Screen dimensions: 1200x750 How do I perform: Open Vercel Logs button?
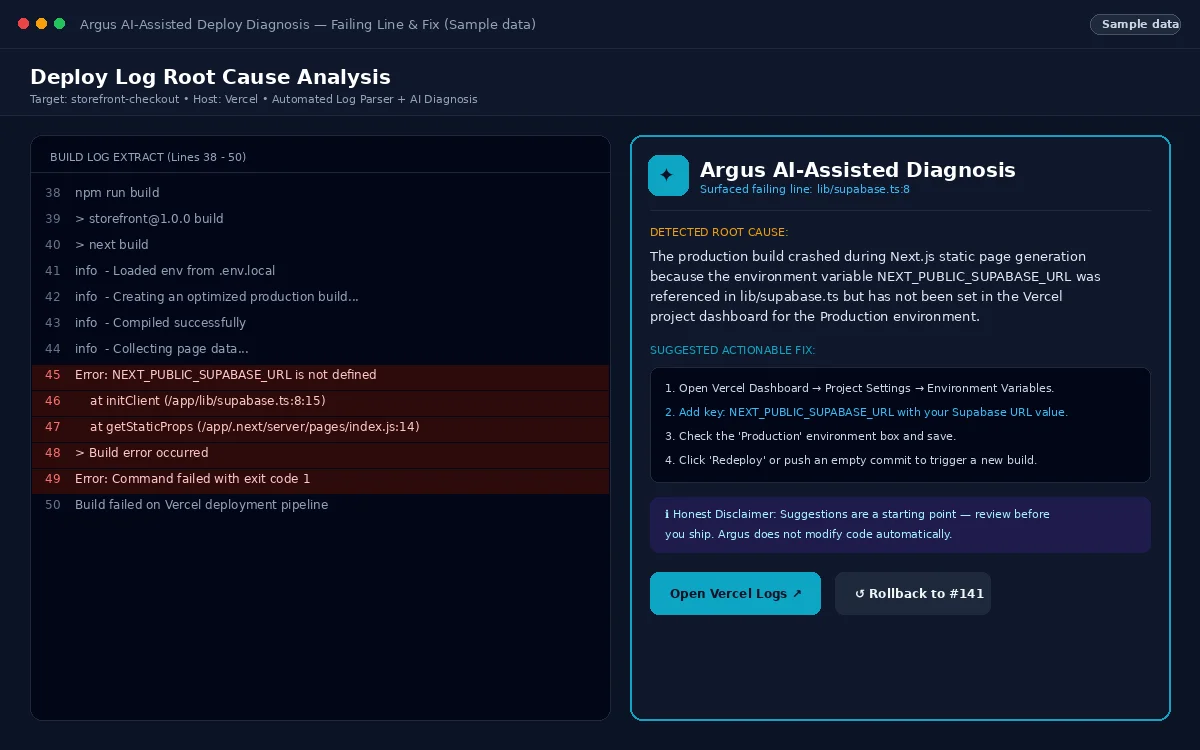point(735,593)
